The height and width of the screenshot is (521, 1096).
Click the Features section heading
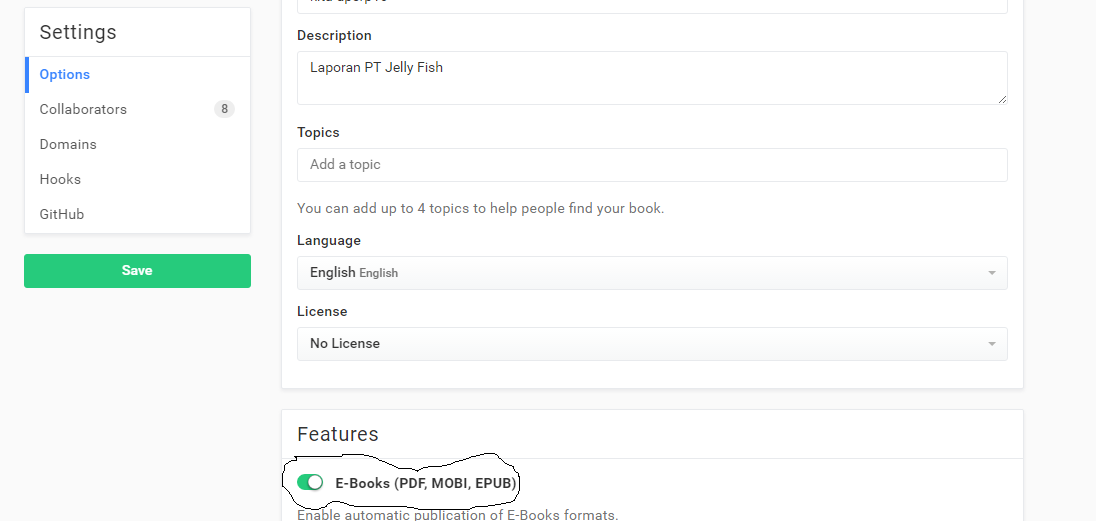pyautogui.click(x=338, y=434)
